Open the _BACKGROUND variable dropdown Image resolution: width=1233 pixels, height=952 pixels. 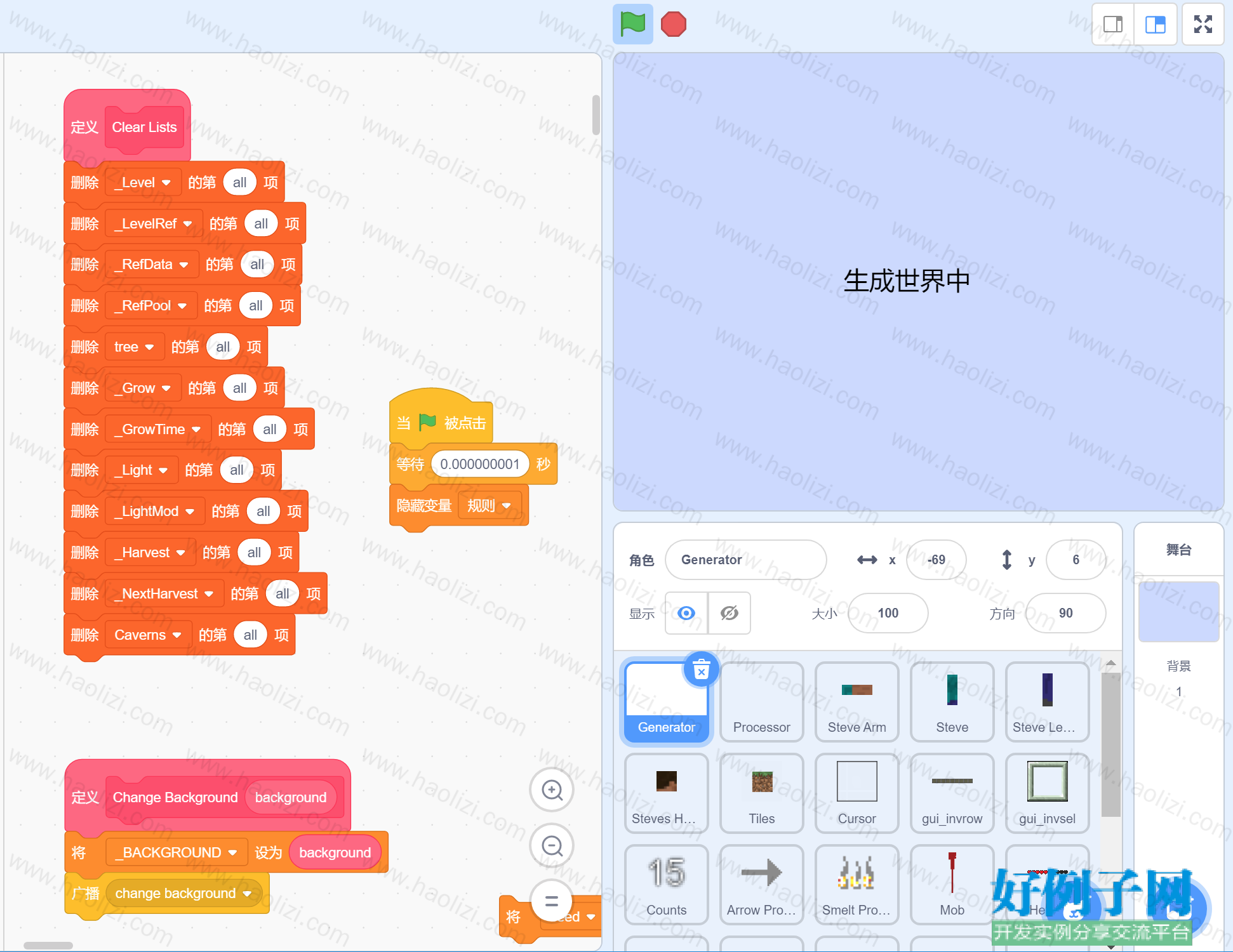click(177, 852)
